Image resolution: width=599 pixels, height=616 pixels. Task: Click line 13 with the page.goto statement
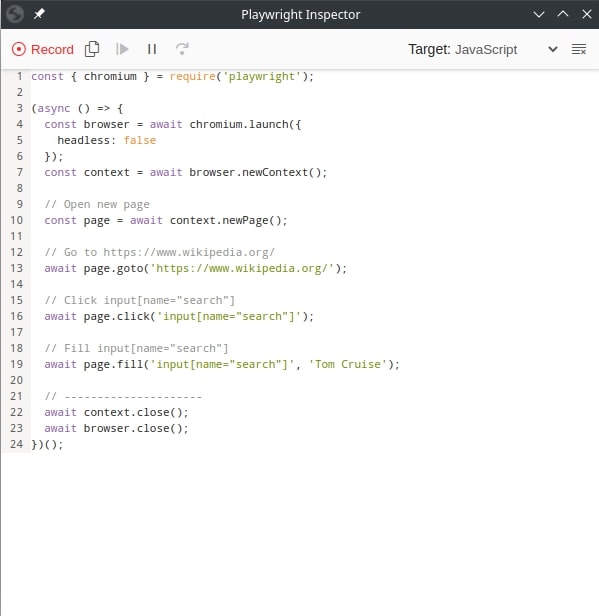point(195,268)
